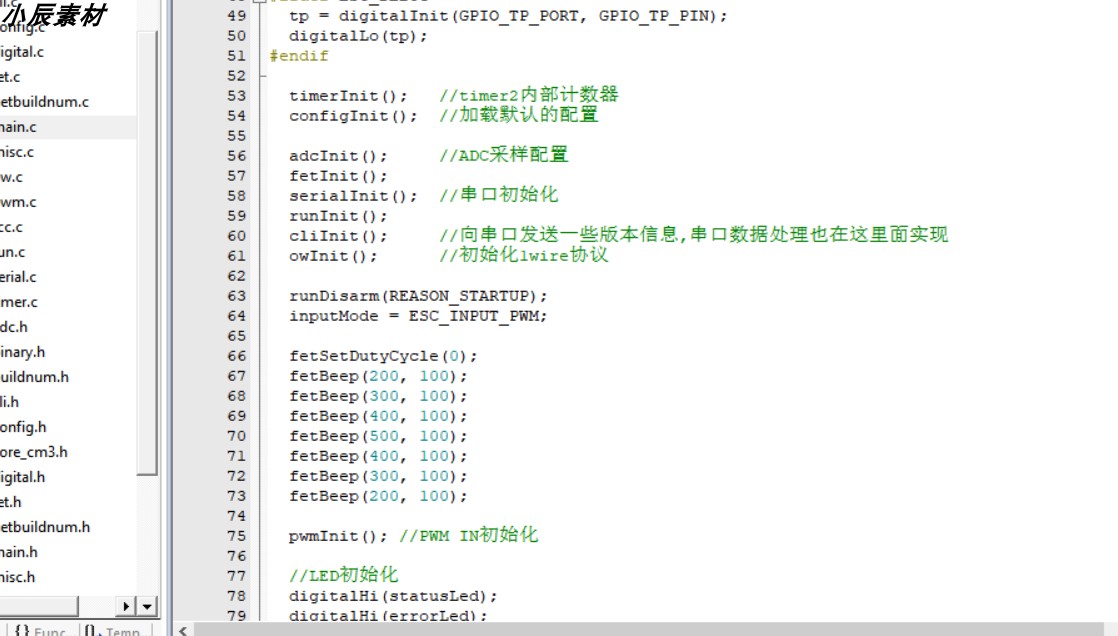Click the 1wire comment on line 61
1118x636 pixels.
523,255
